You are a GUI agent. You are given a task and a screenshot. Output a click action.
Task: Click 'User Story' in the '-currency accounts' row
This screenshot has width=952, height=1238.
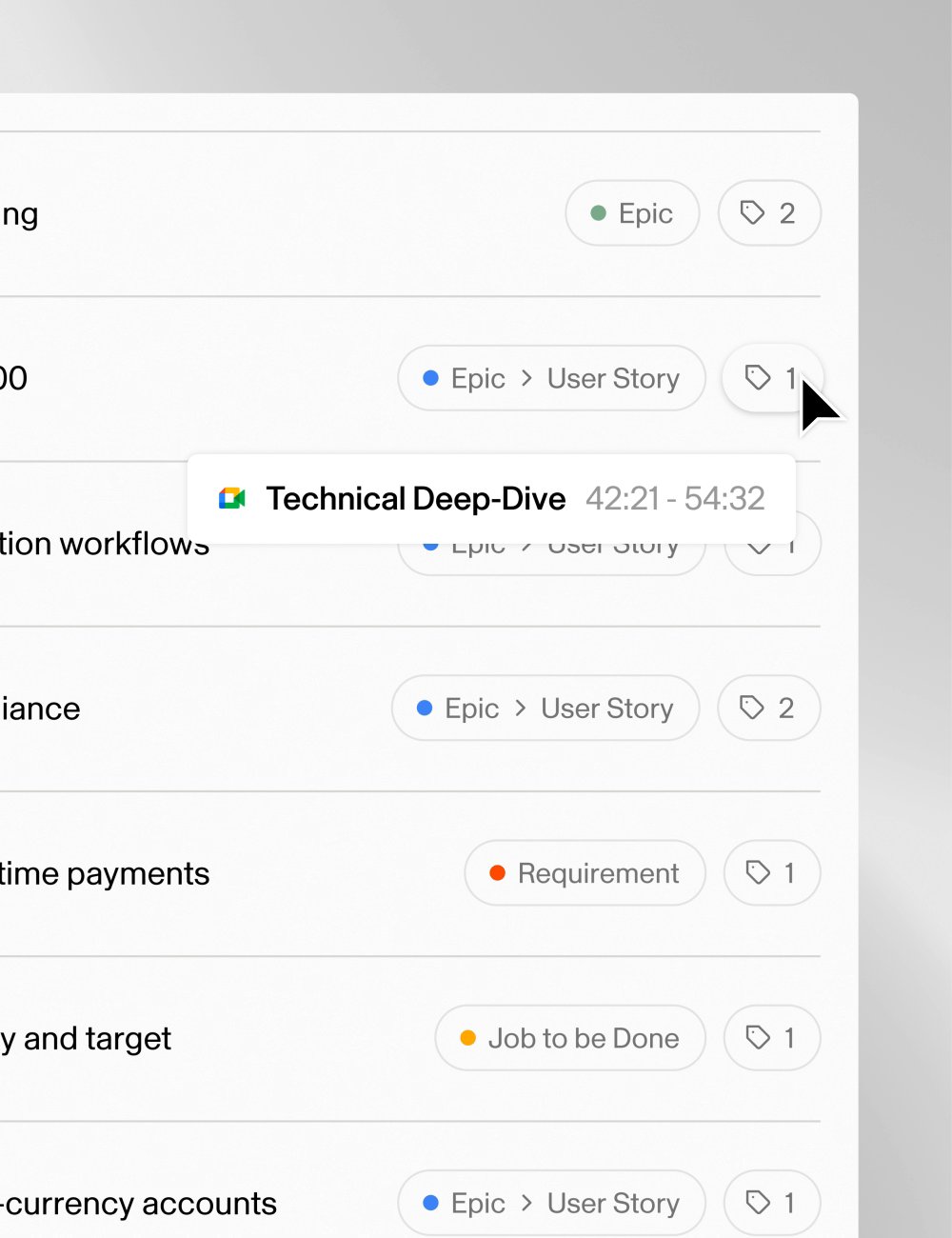pos(613,1203)
